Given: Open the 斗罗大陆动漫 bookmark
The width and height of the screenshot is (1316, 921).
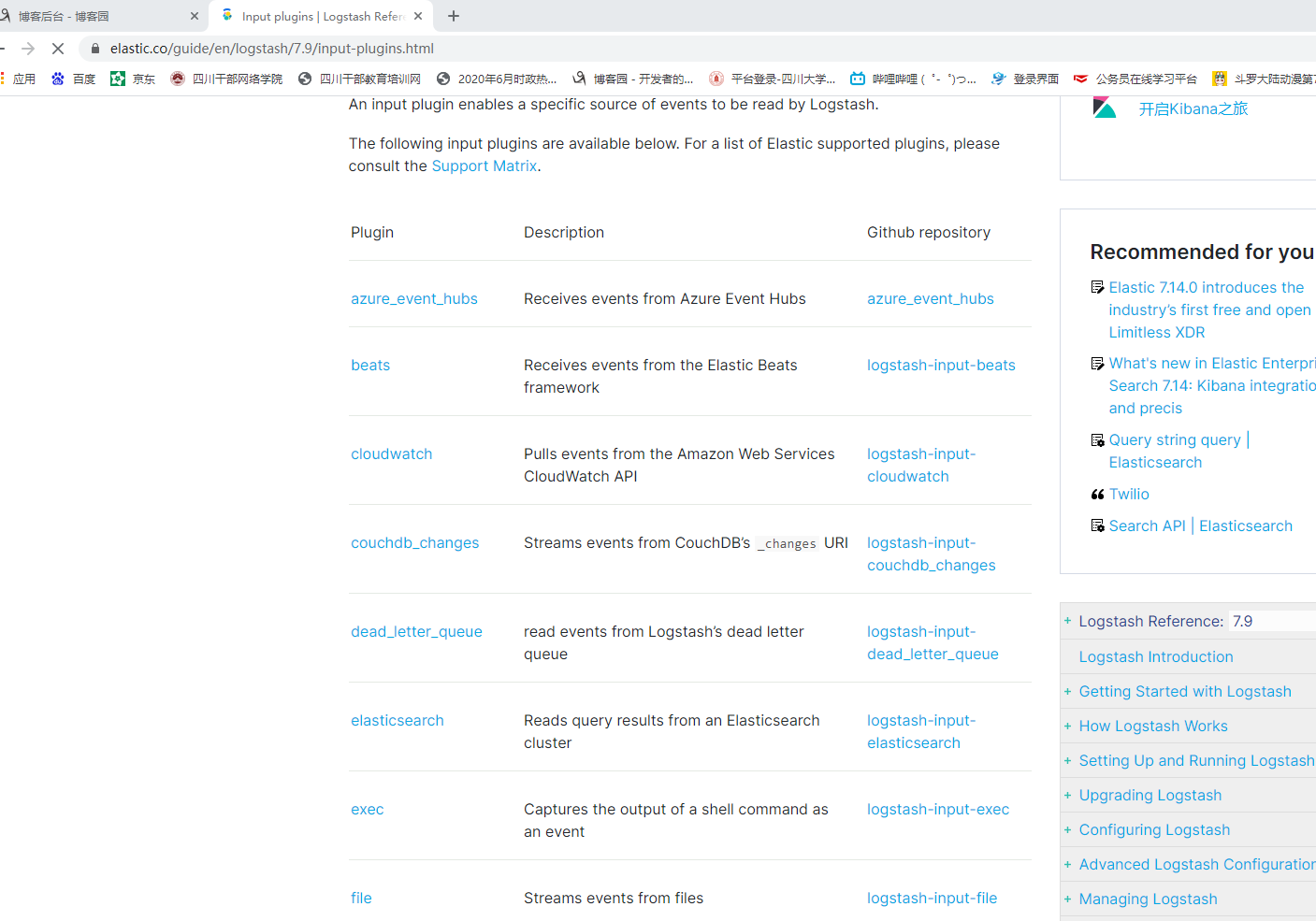Looking at the screenshot, I should [x=1264, y=79].
